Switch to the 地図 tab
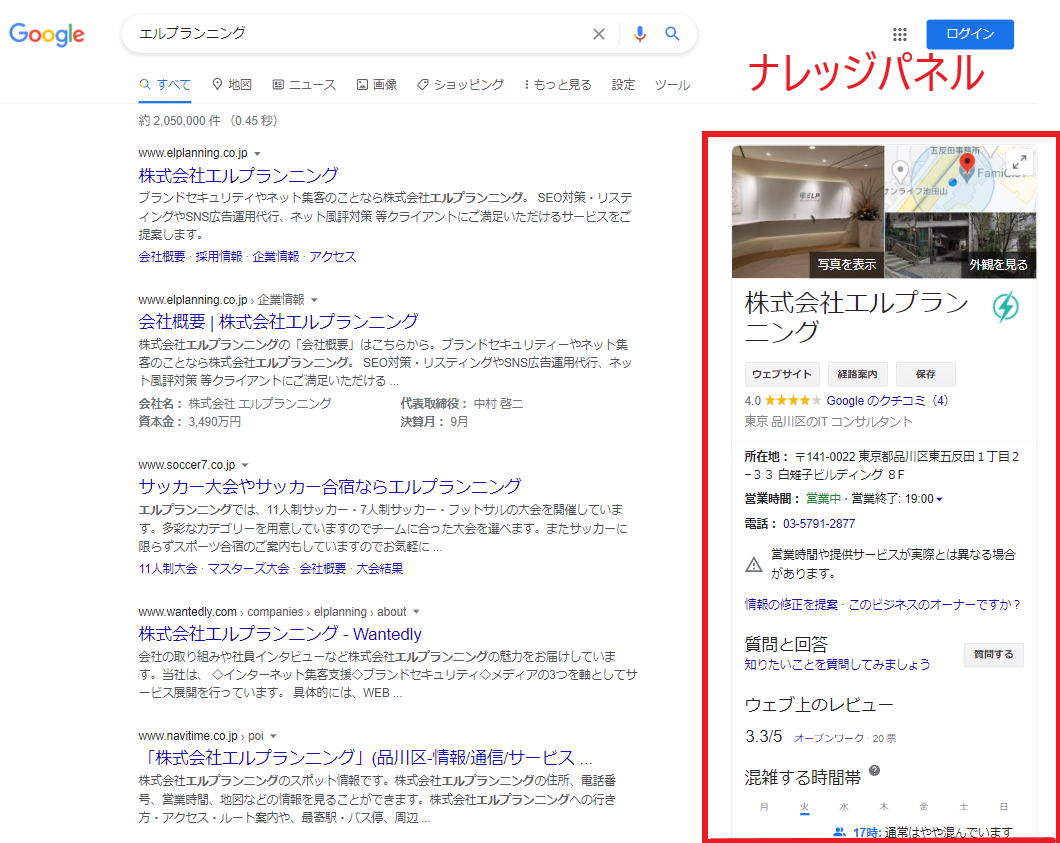Viewport: 1060px width, 843px height. (232, 85)
